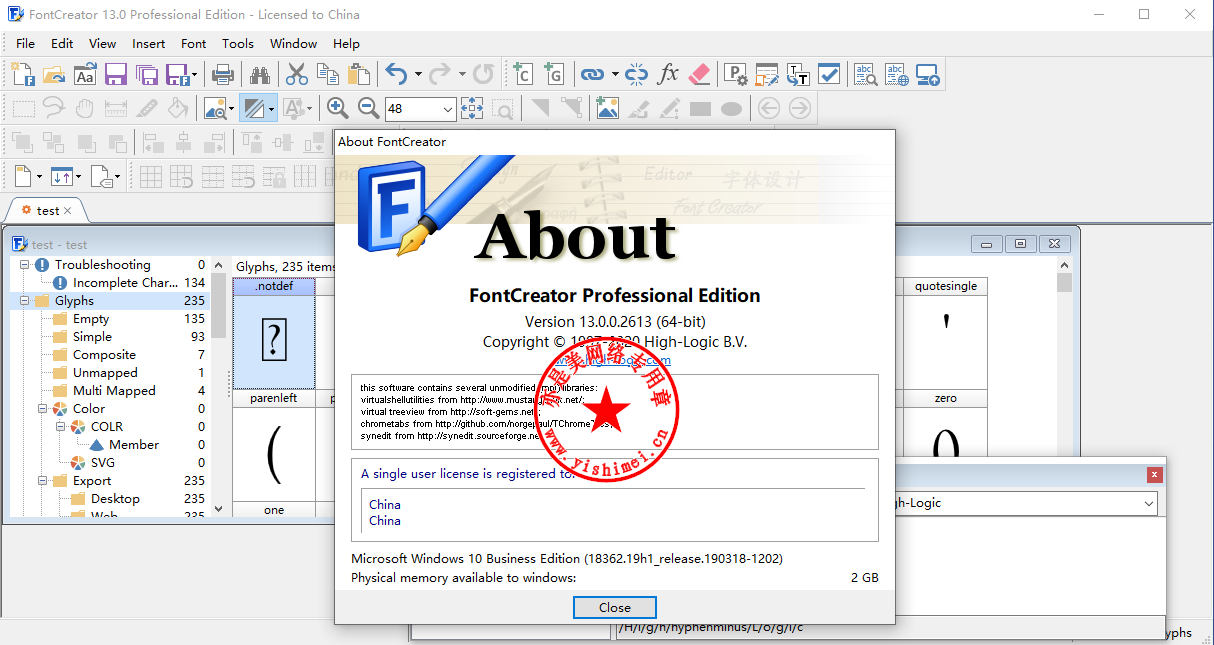Click the monitor upload install icon
Viewport: 1214px width, 645px height.
pyautogui.click(x=928, y=74)
